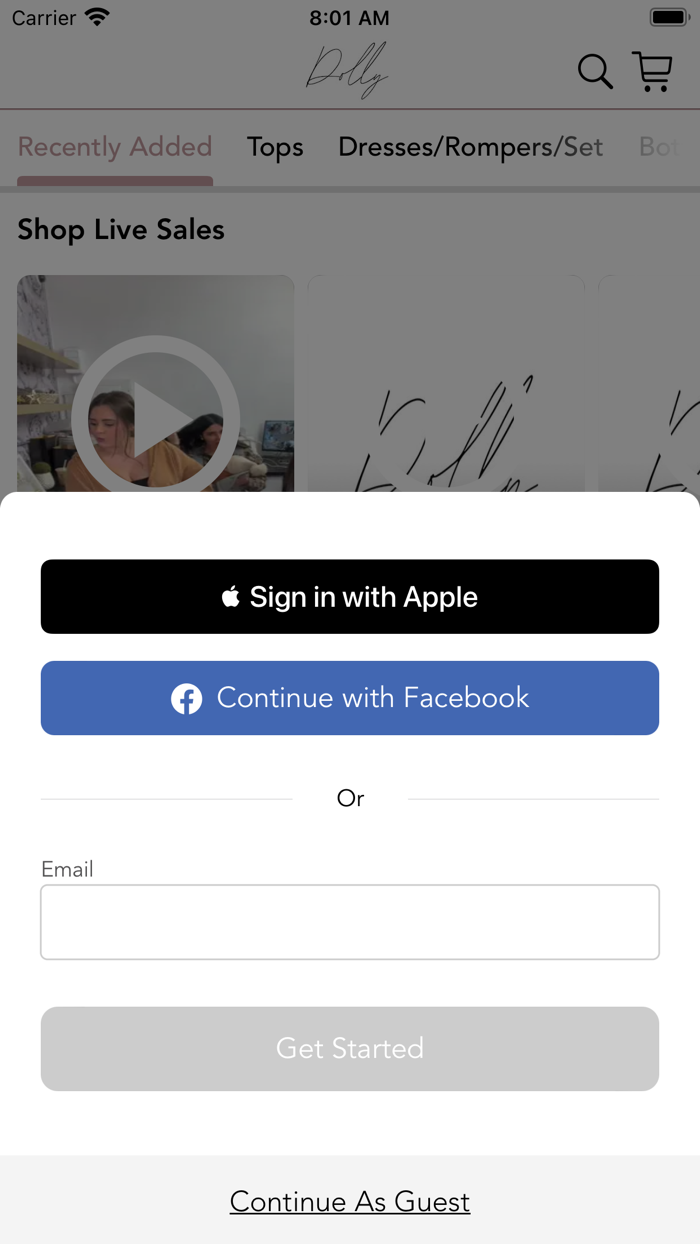The height and width of the screenshot is (1244, 700).
Task: Open the third live sale thumbnail at edge
Action: (x=649, y=384)
